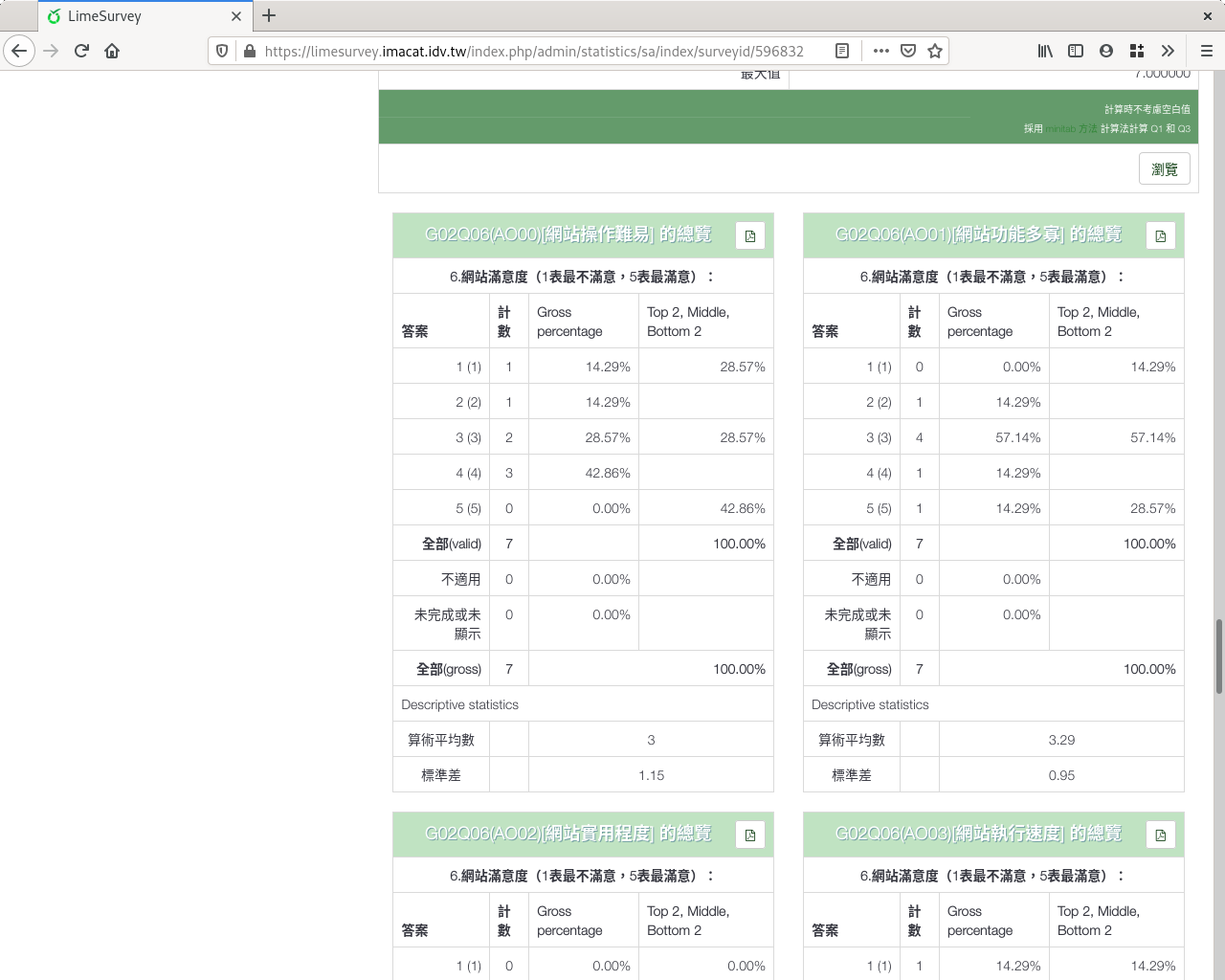The height and width of the screenshot is (980, 1225).
Task: Click standard deviation 1.15 value
Action: [651, 775]
